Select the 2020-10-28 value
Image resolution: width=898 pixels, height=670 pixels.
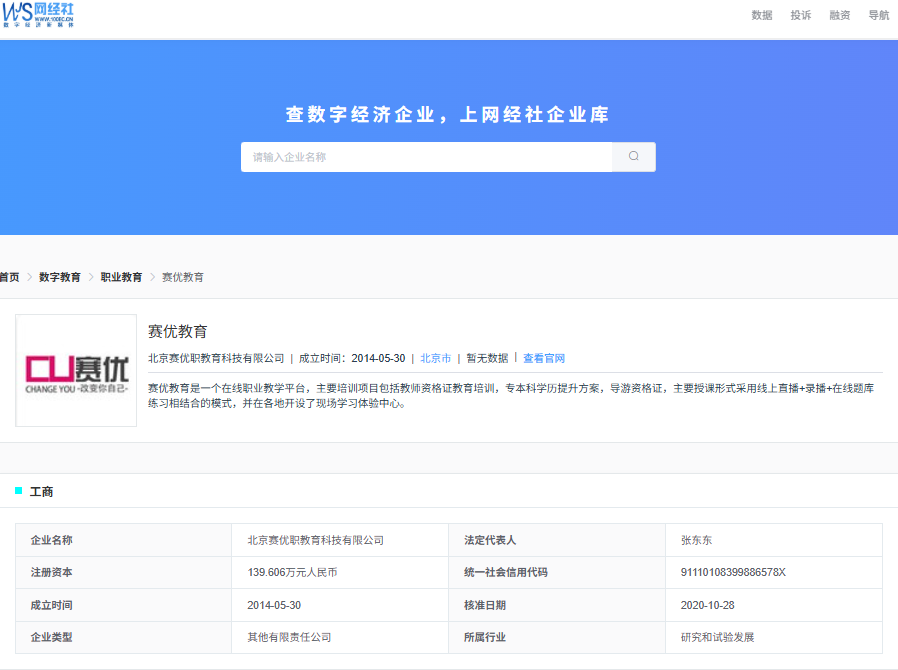[707, 605]
